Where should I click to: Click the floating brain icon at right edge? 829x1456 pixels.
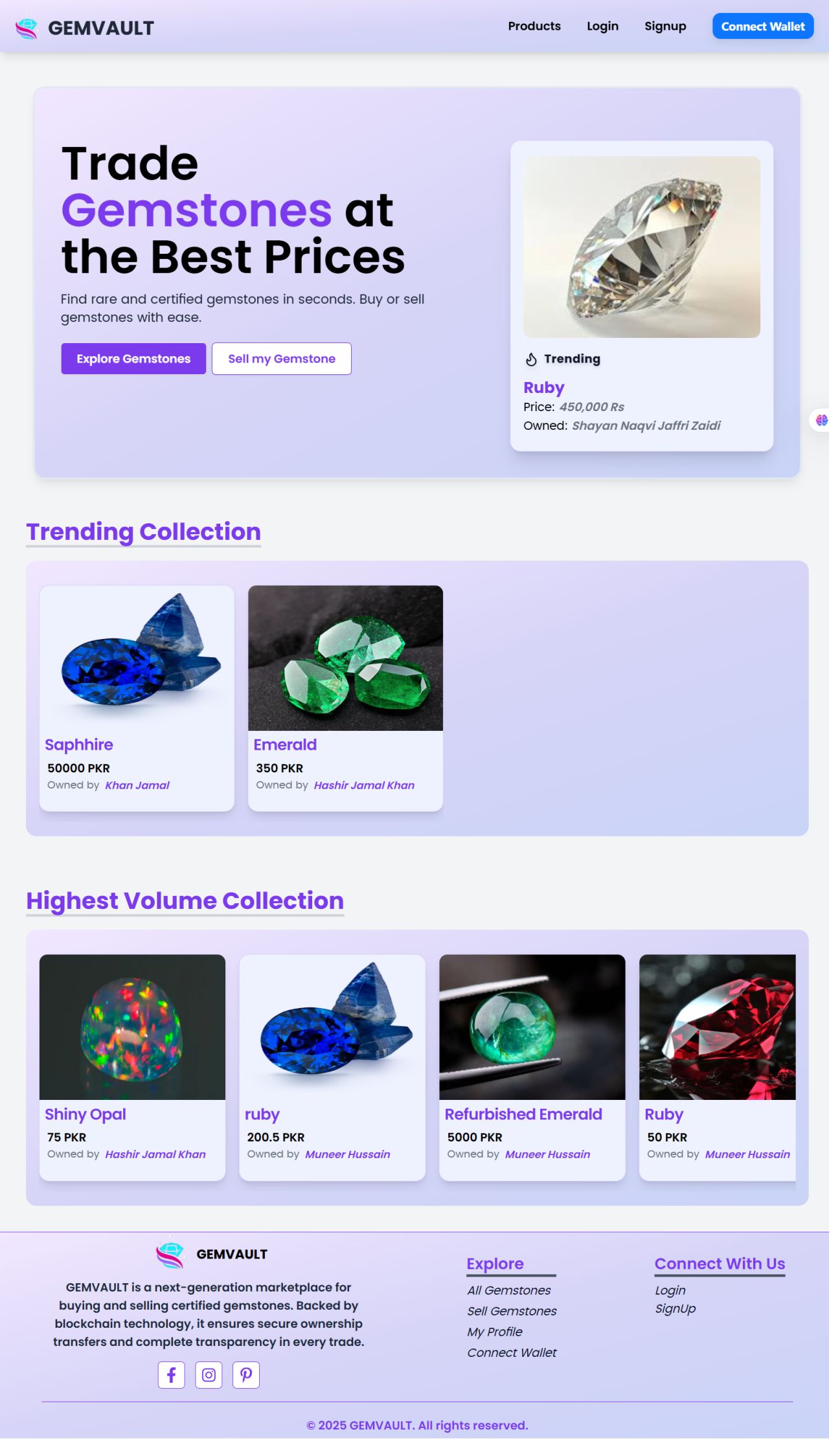pyautogui.click(x=821, y=420)
